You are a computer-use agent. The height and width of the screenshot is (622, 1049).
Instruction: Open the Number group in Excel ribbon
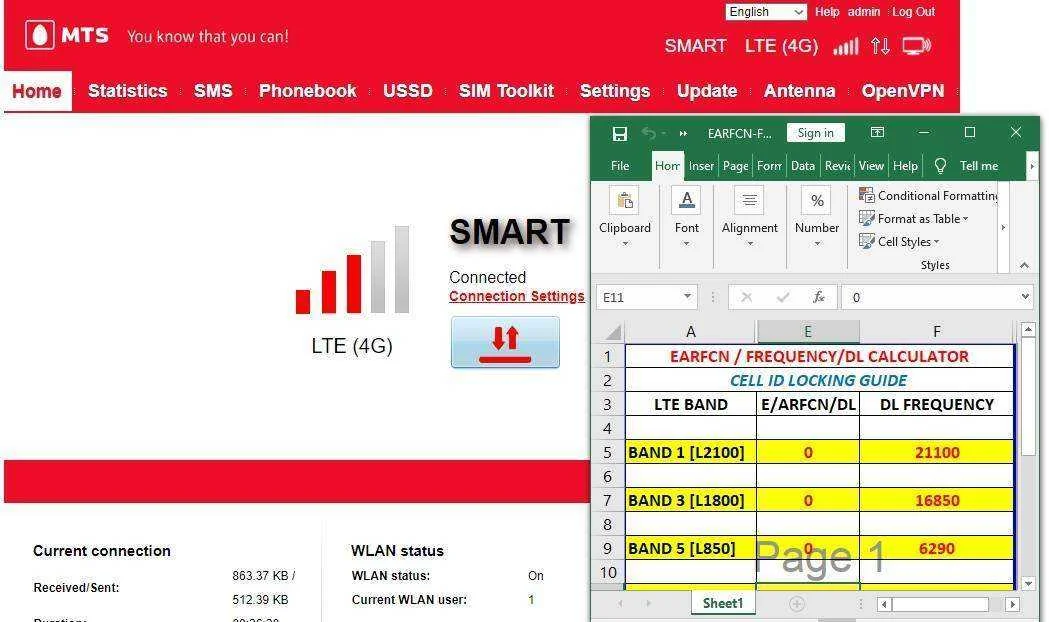817,216
